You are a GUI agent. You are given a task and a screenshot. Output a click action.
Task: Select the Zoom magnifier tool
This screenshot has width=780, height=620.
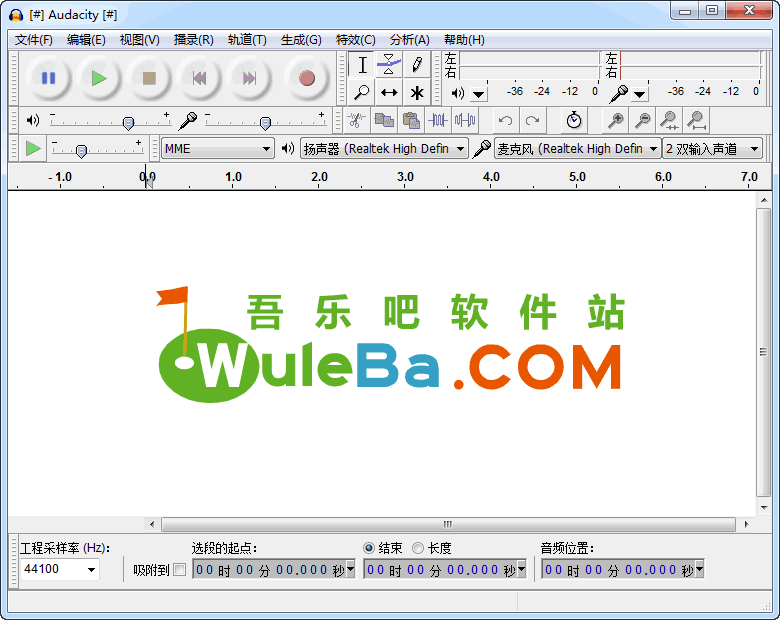click(362, 92)
